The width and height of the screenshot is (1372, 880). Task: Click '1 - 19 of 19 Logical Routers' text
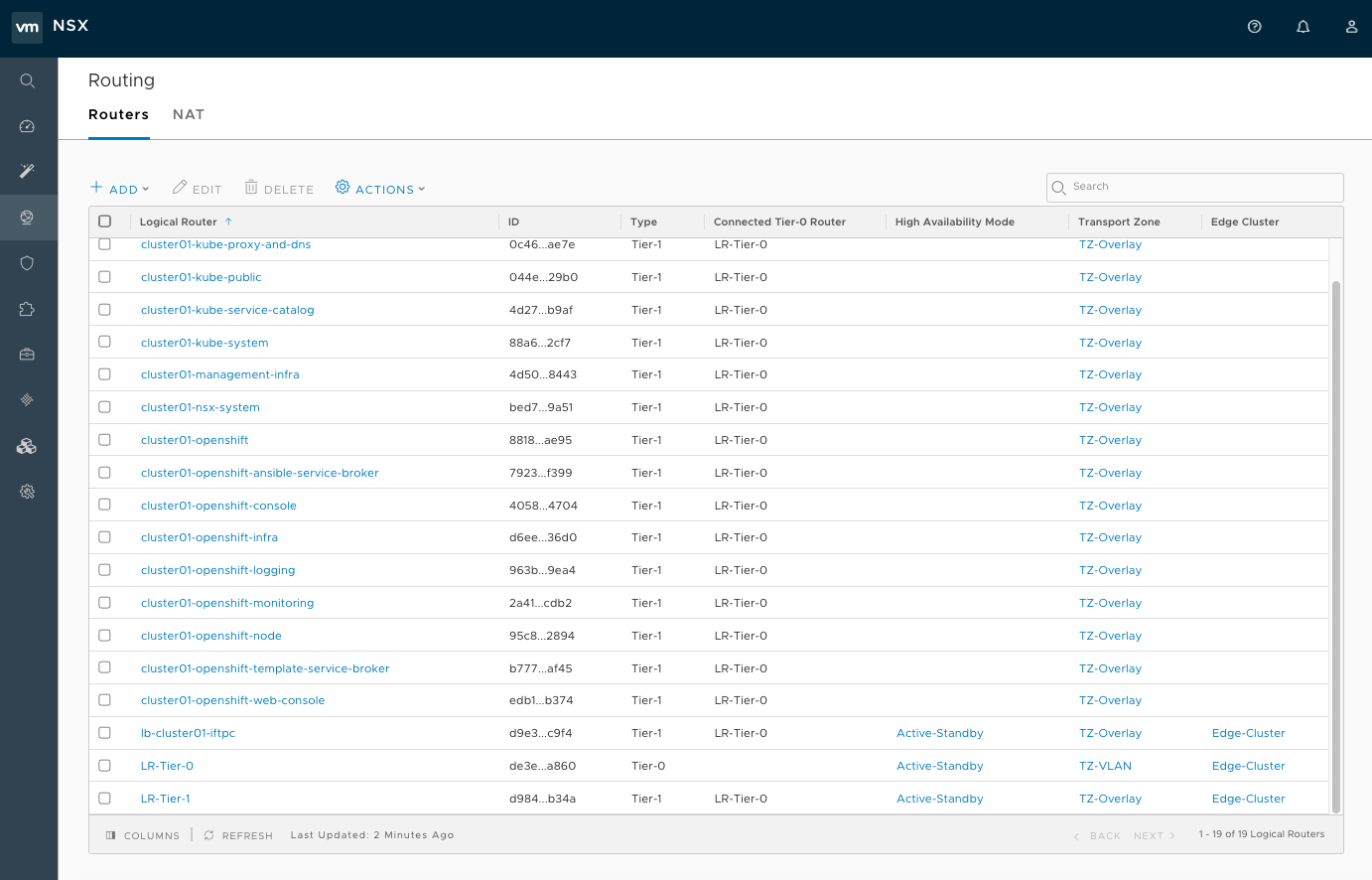pos(1261,834)
